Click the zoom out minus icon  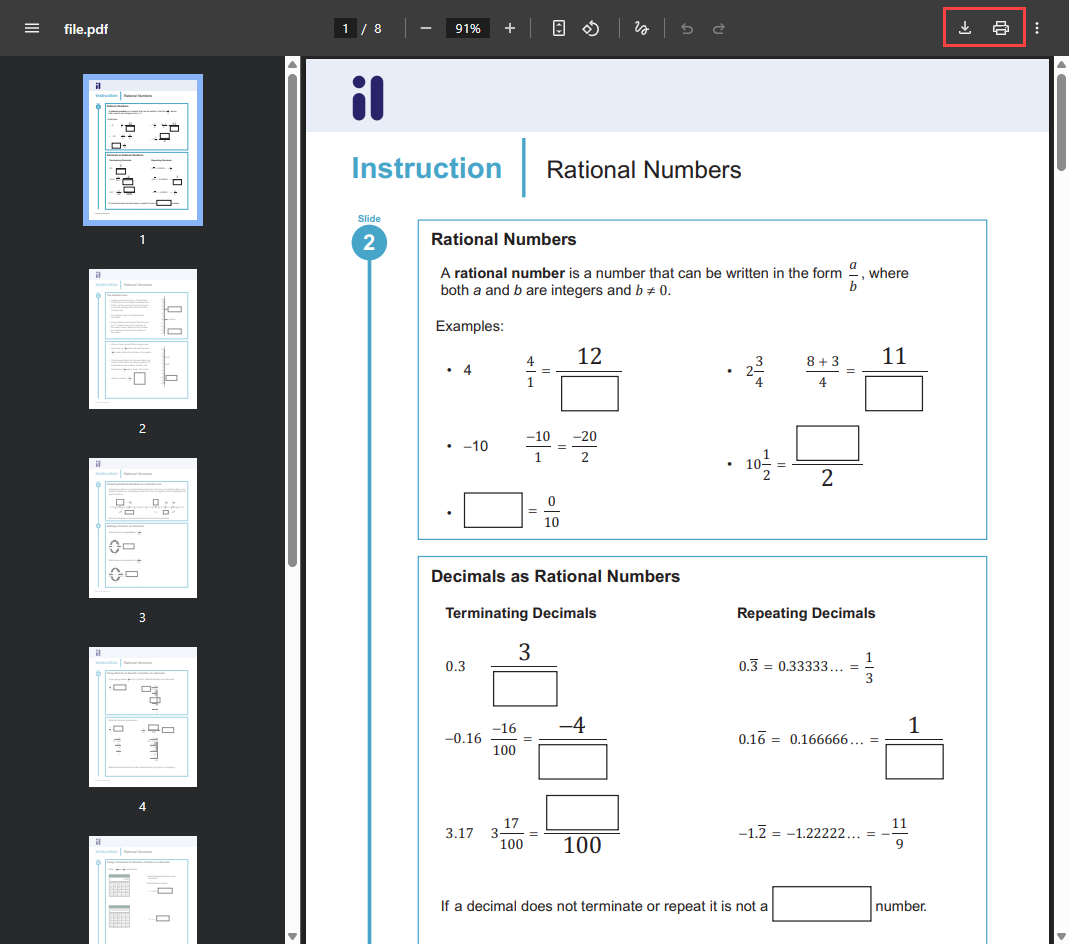426,29
